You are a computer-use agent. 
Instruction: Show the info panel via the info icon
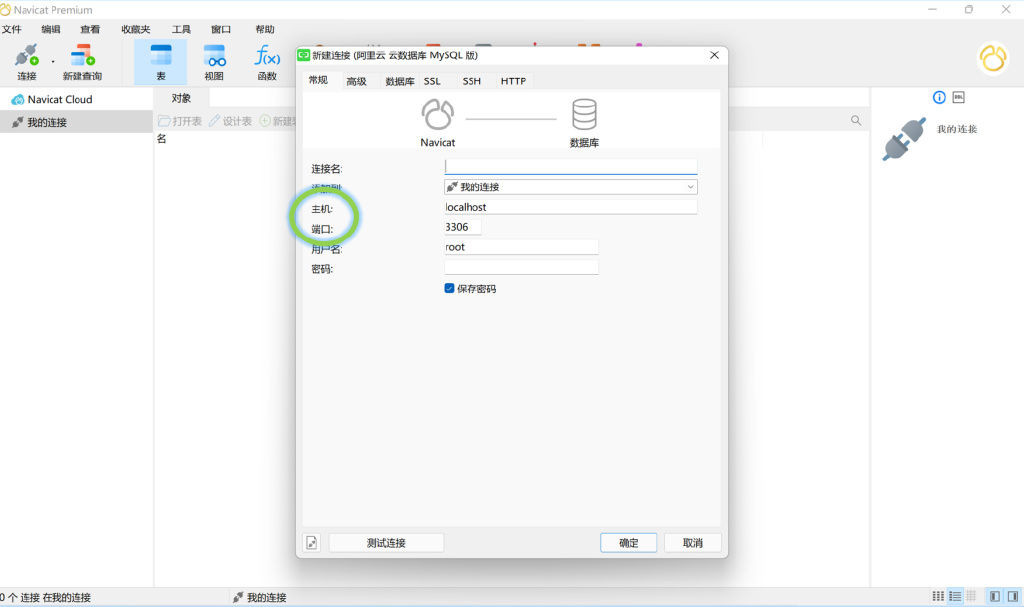tap(939, 97)
